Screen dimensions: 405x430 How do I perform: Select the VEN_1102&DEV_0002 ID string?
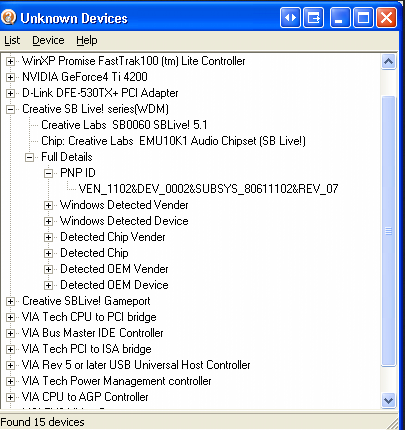(x=208, y=189)
